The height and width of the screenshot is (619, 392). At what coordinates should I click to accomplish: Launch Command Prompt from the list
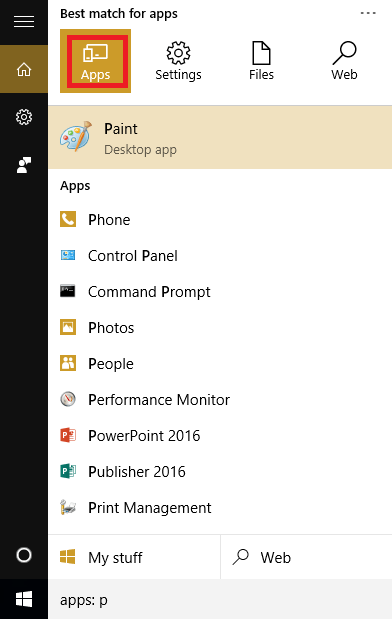point(220,292)
